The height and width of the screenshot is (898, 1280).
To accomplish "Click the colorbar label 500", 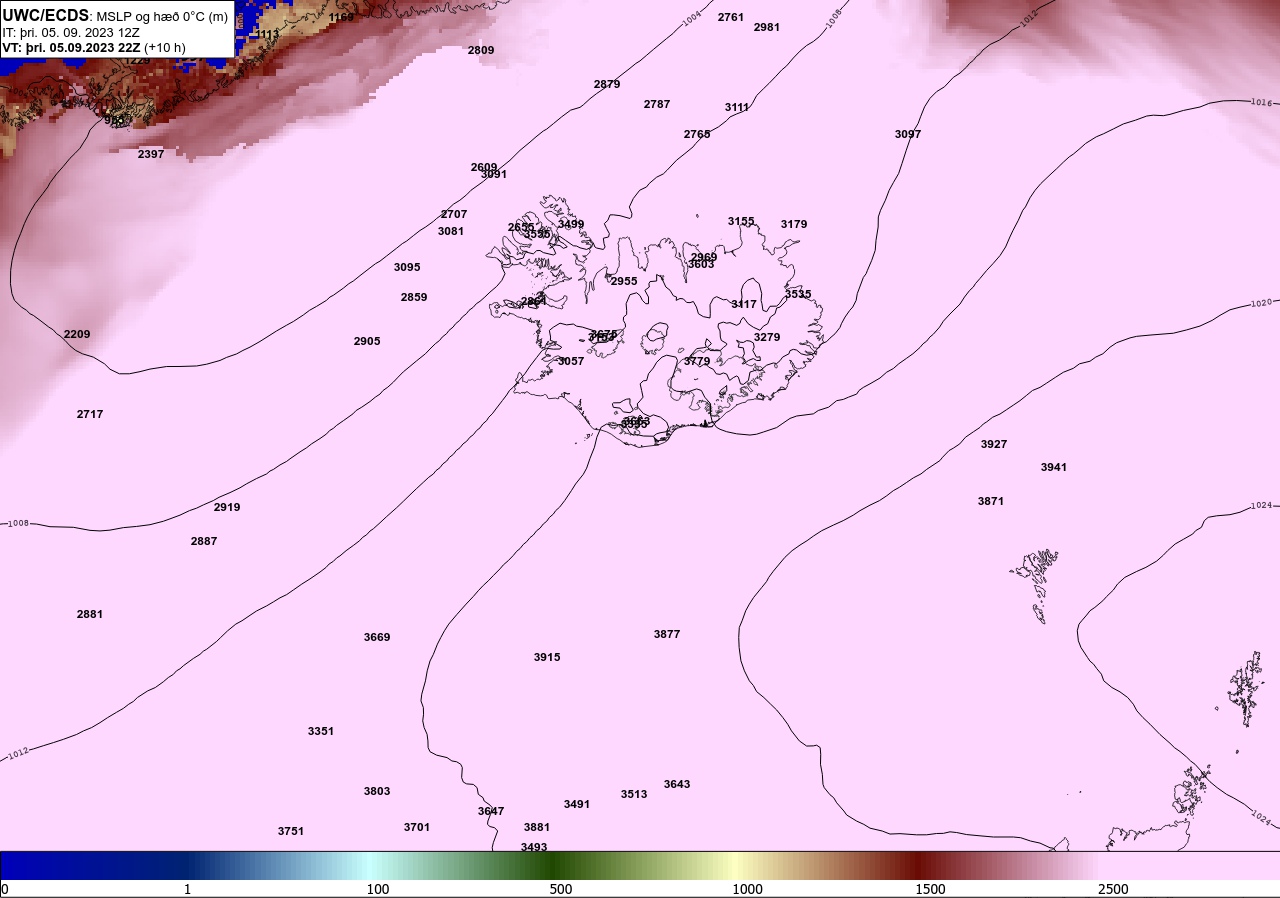I will coord(561,889).
